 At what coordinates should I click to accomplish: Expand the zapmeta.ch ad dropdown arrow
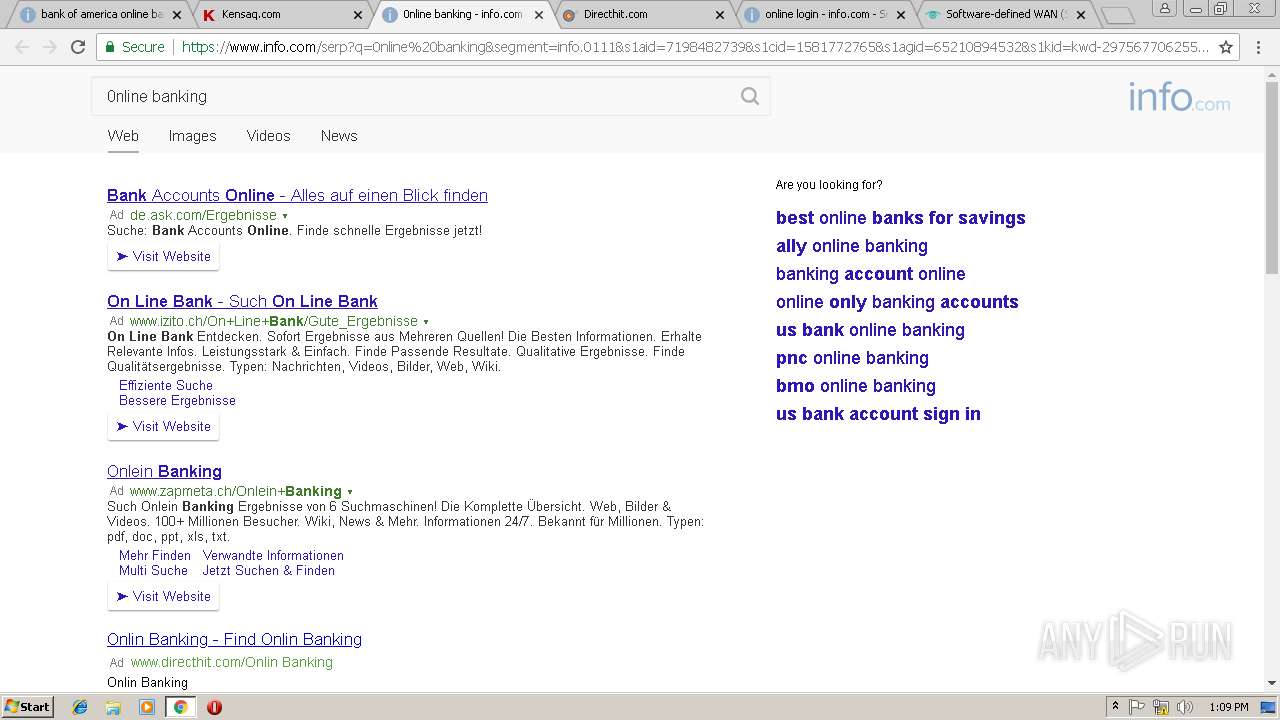click(350, 492)
